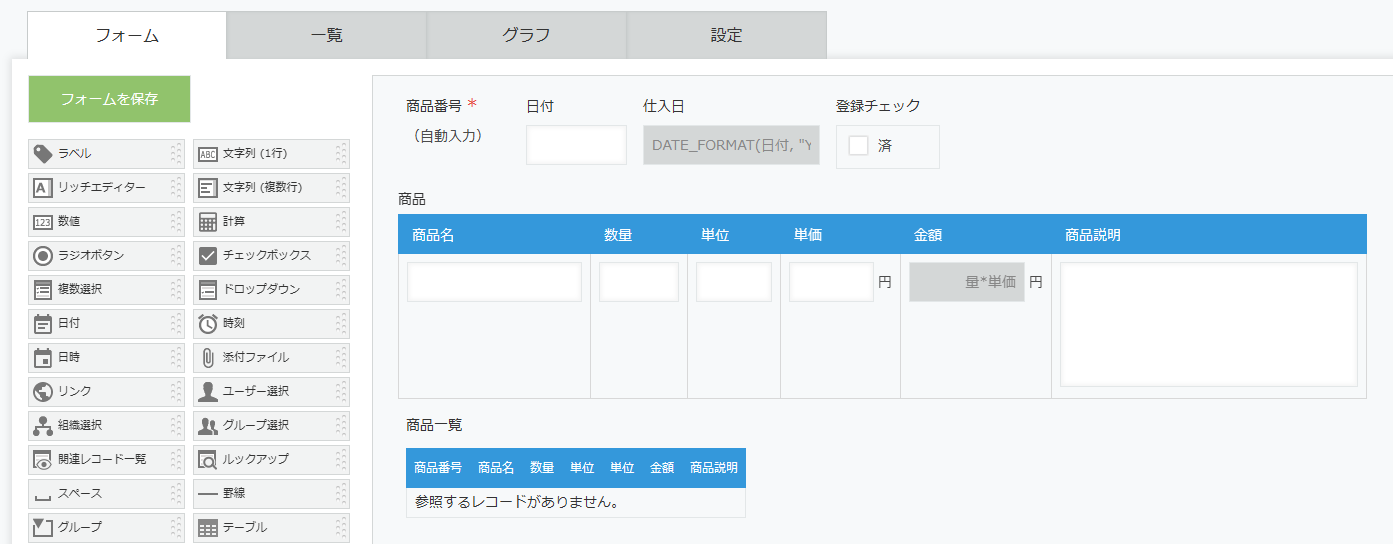Pick the 文字列 (1行) field icon

click(208, 154)
